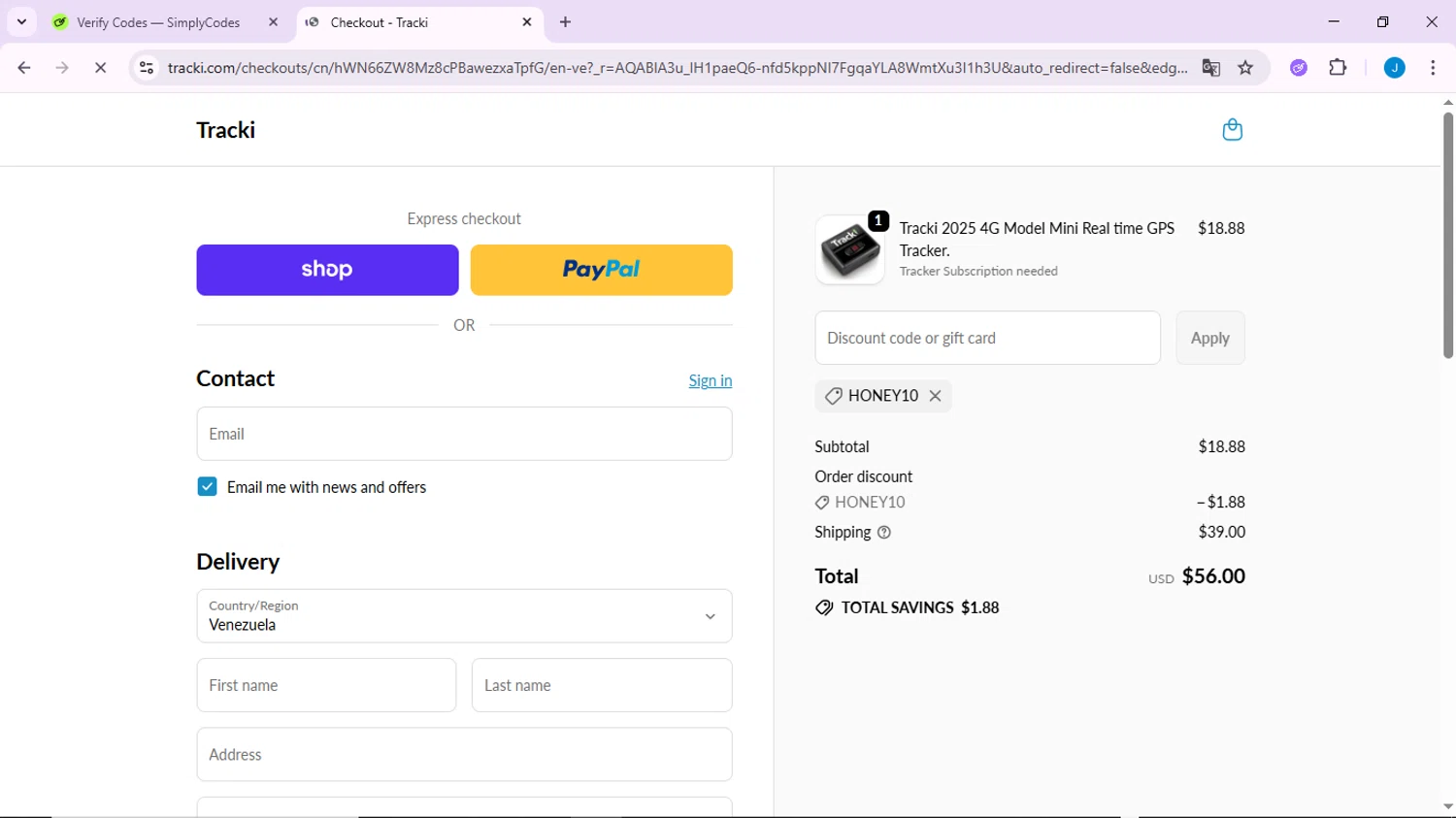Minimize the browser window
This screenshot has width=1456, height=818.
pos(1334,21)
